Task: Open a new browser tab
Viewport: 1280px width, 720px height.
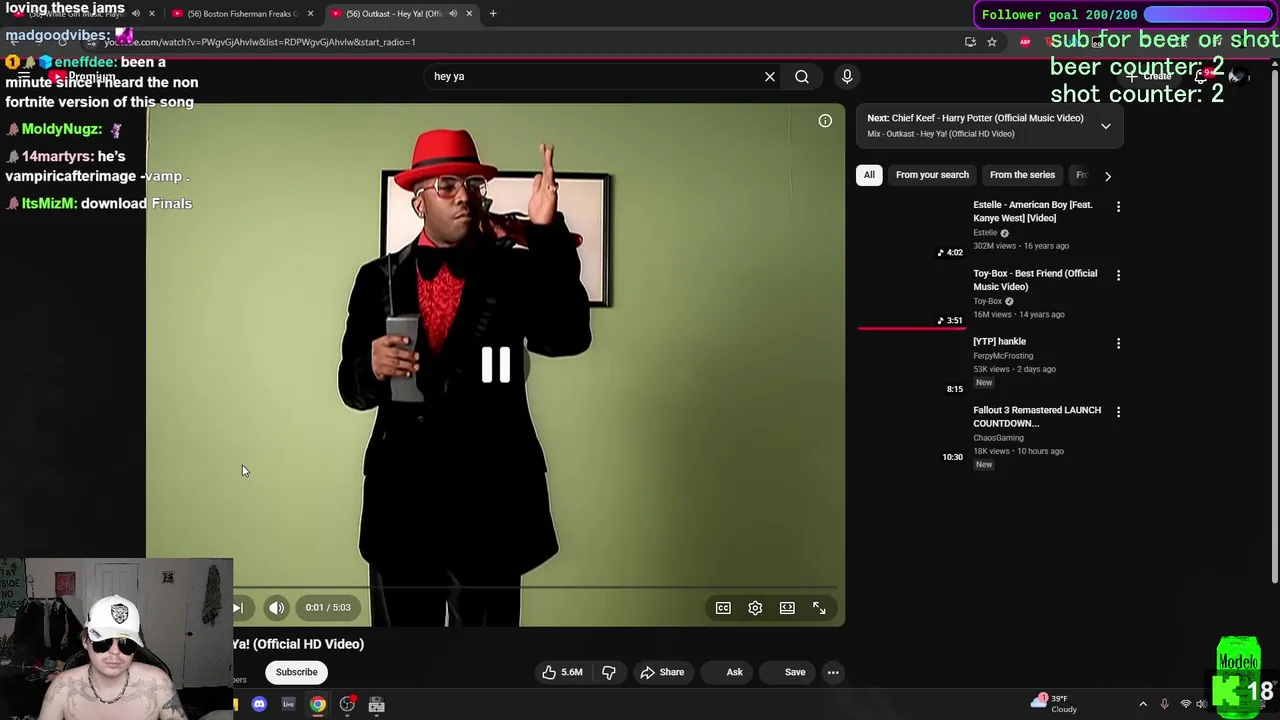Action: tap(493, 14)
